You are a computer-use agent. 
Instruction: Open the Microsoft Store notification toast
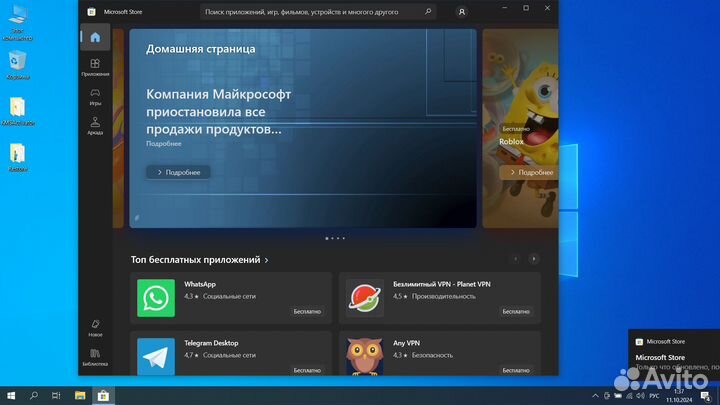pyautogui.click(x=674, y=355)
